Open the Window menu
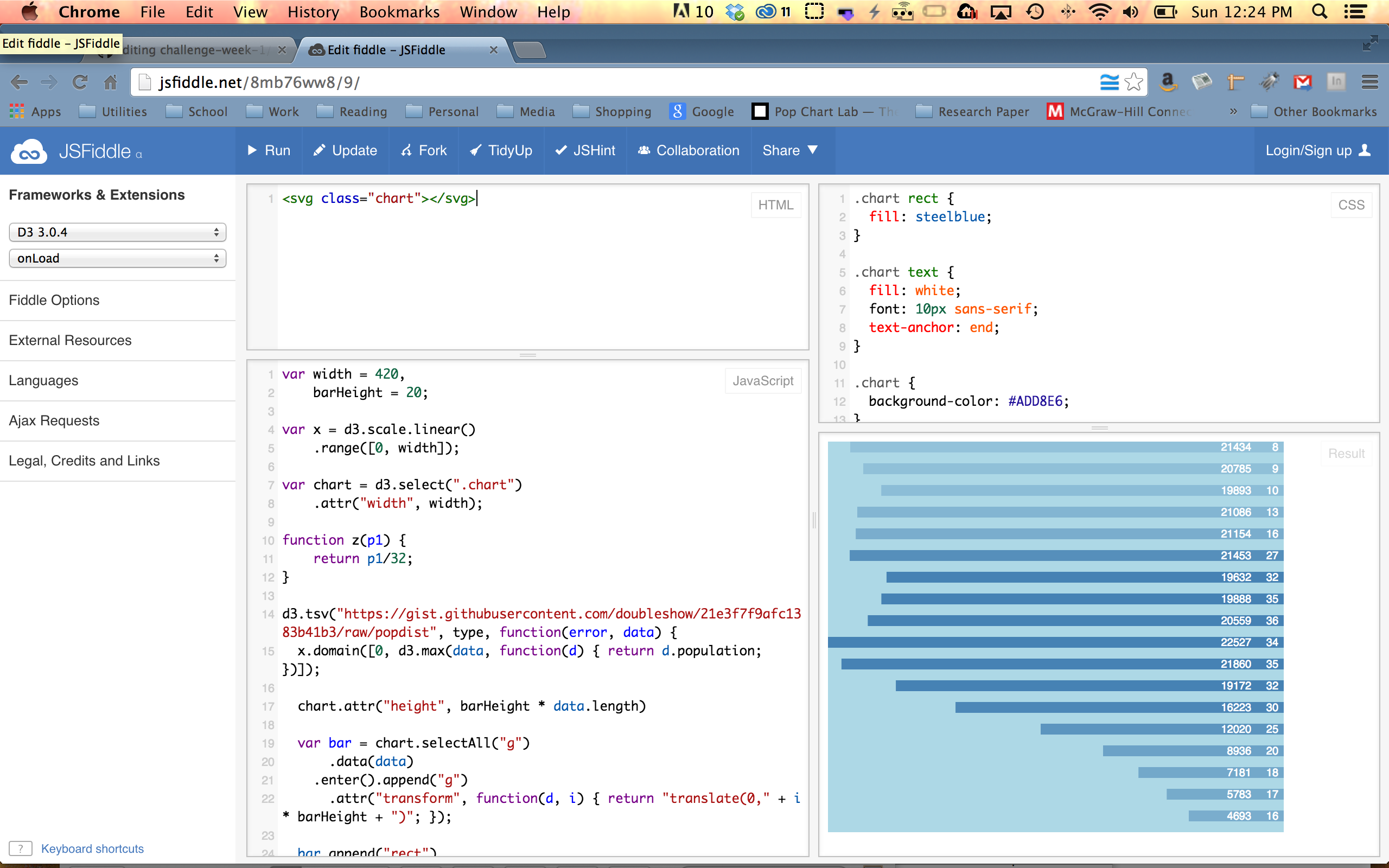This screenshot has height=868, width=1389. tap(488, 11)
